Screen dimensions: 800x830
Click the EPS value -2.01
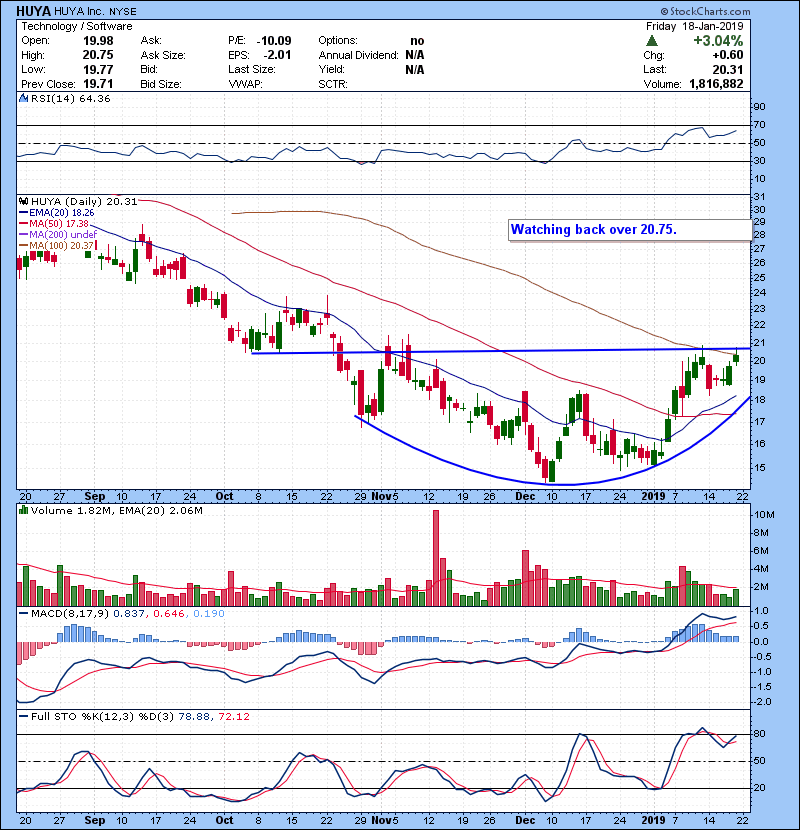coord(277,55)
